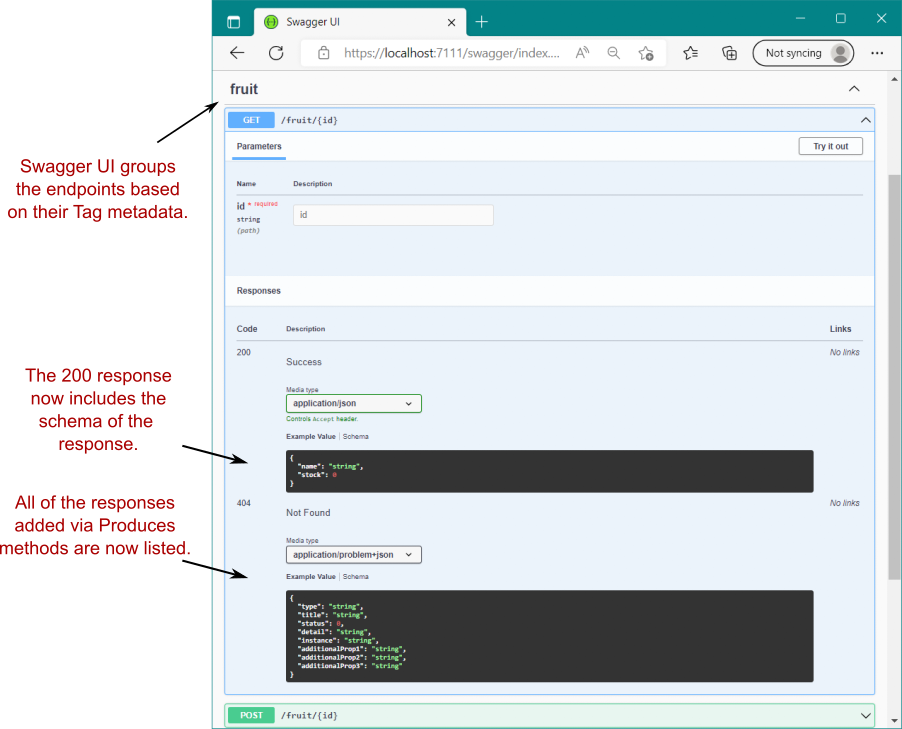Switch to Schema for the 200 response
The image size is (902, 729).
356,437
